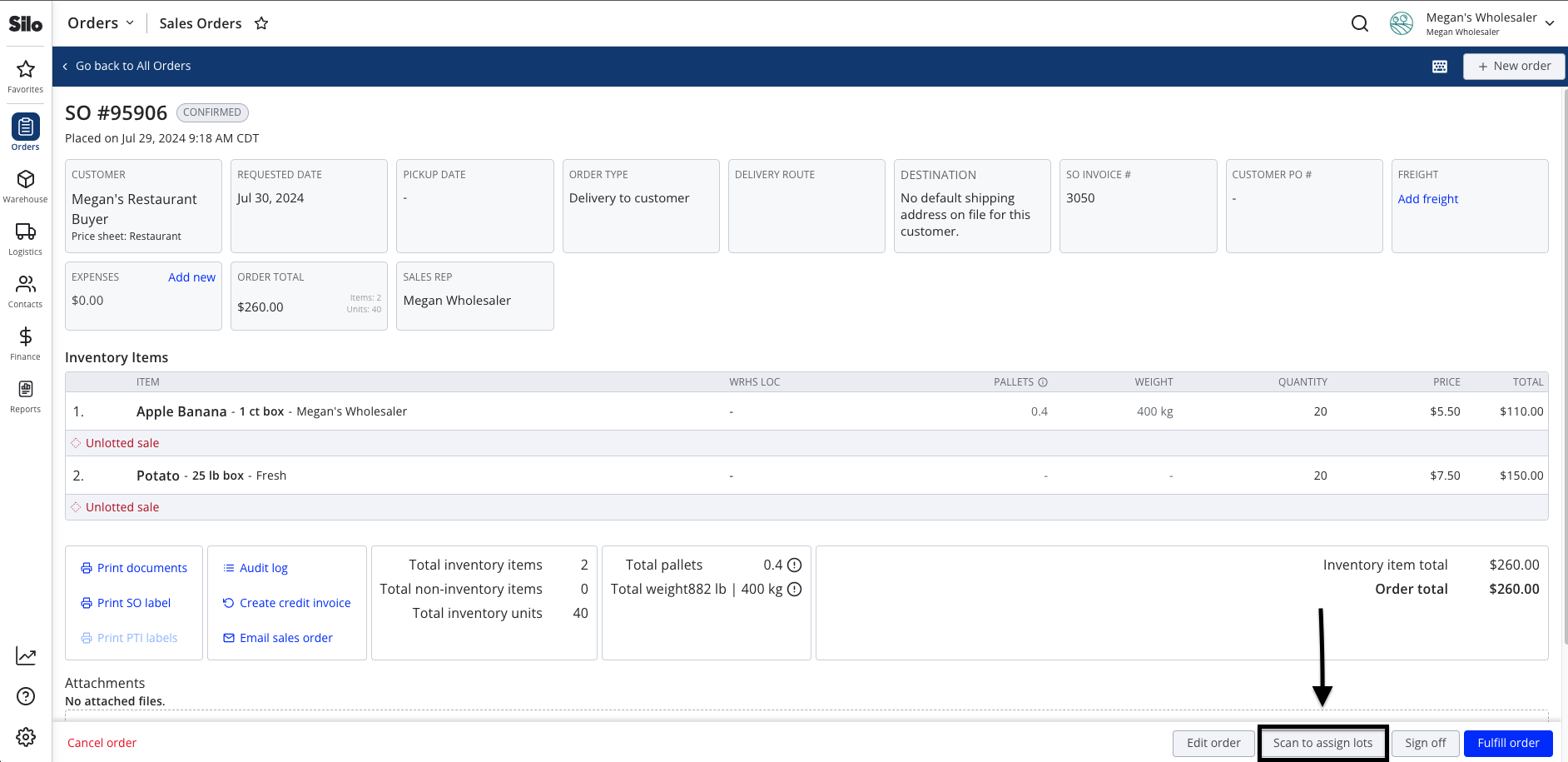Click the Pickup Date card
This screenshot has width=1568, height=762.
coord(475,206)
